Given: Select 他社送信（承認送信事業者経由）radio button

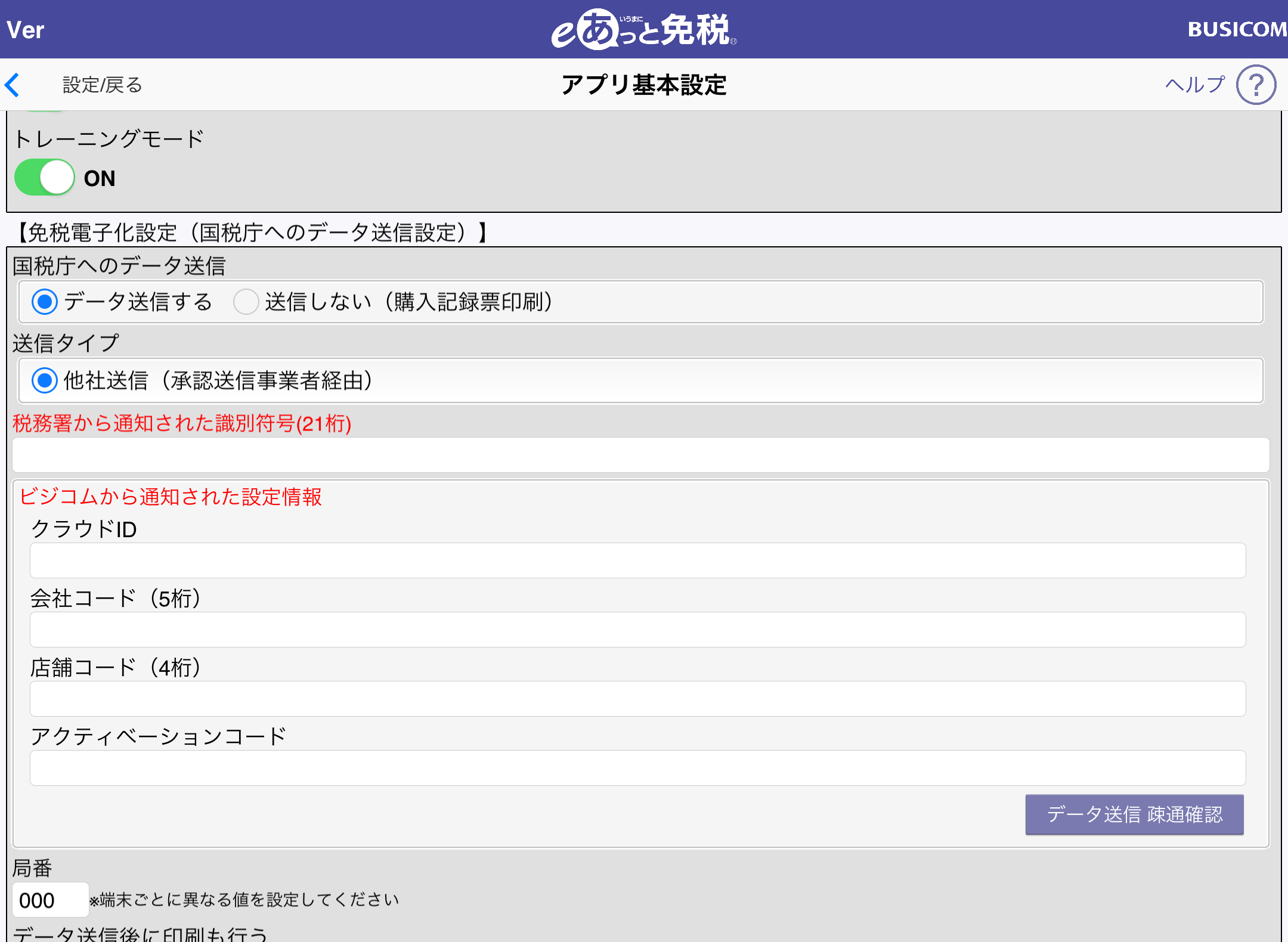Looking at the screenshot, I should click(x=45, y=380).
